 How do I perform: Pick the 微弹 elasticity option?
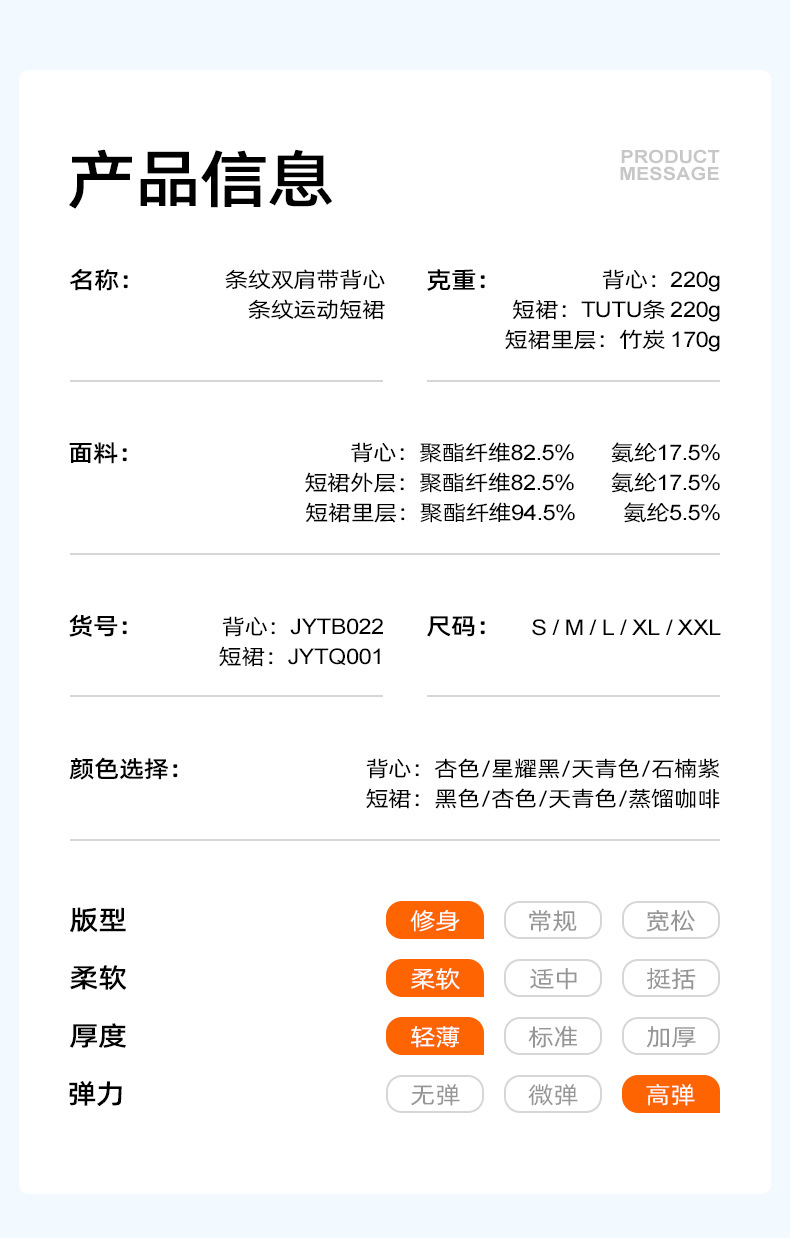click(x=553, y=1094)
